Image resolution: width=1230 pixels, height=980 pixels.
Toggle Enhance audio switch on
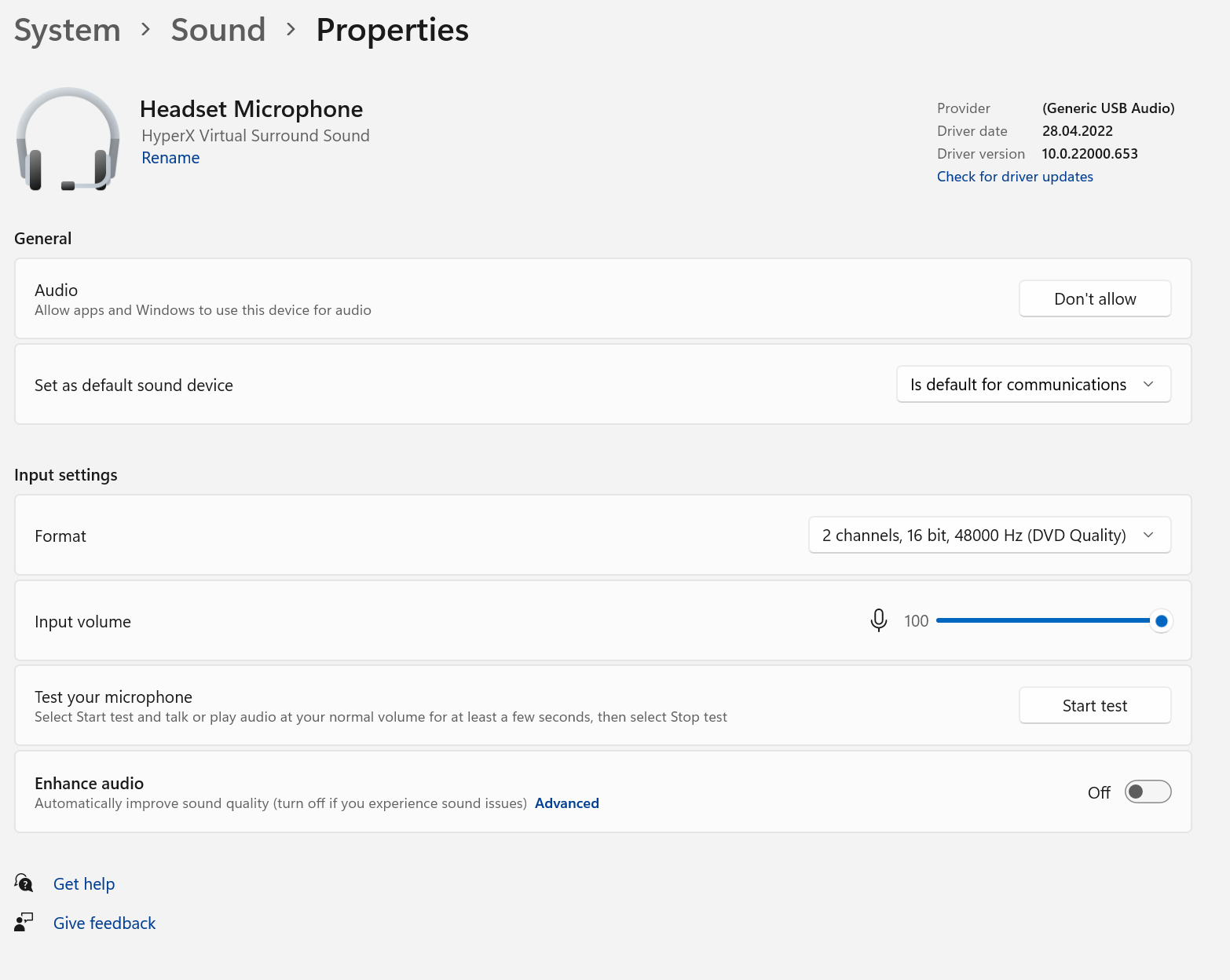click(x=1148, y=792)
